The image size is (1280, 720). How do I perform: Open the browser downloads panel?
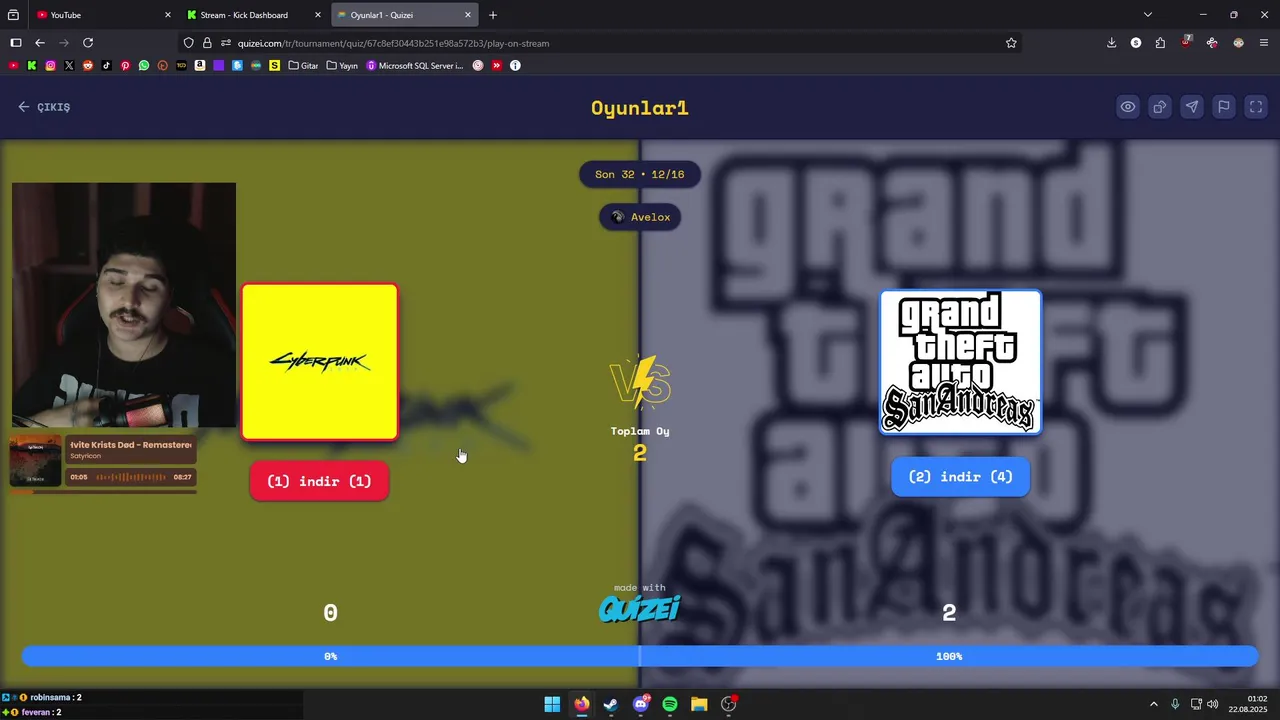tap(1111, 43)
